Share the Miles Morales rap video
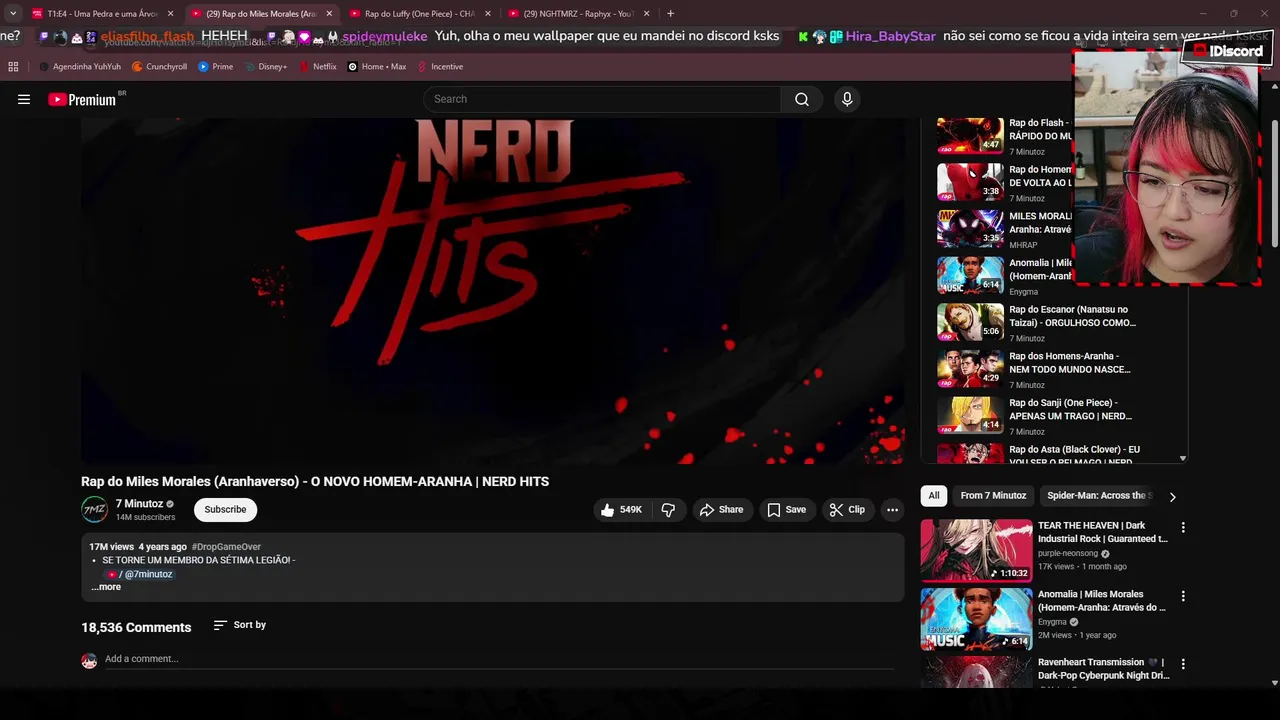Viewport: 1280px width, 720px height. 721,510
